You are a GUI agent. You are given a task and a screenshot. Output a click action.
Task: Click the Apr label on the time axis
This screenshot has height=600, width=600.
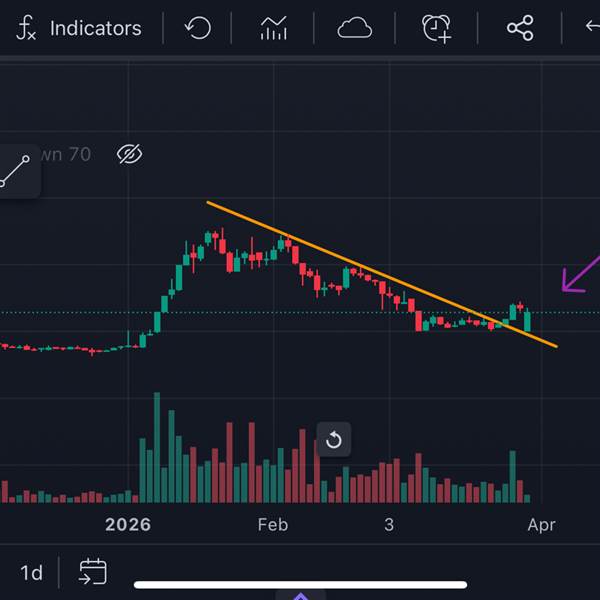pyautogui.click(x=541, y=525)
